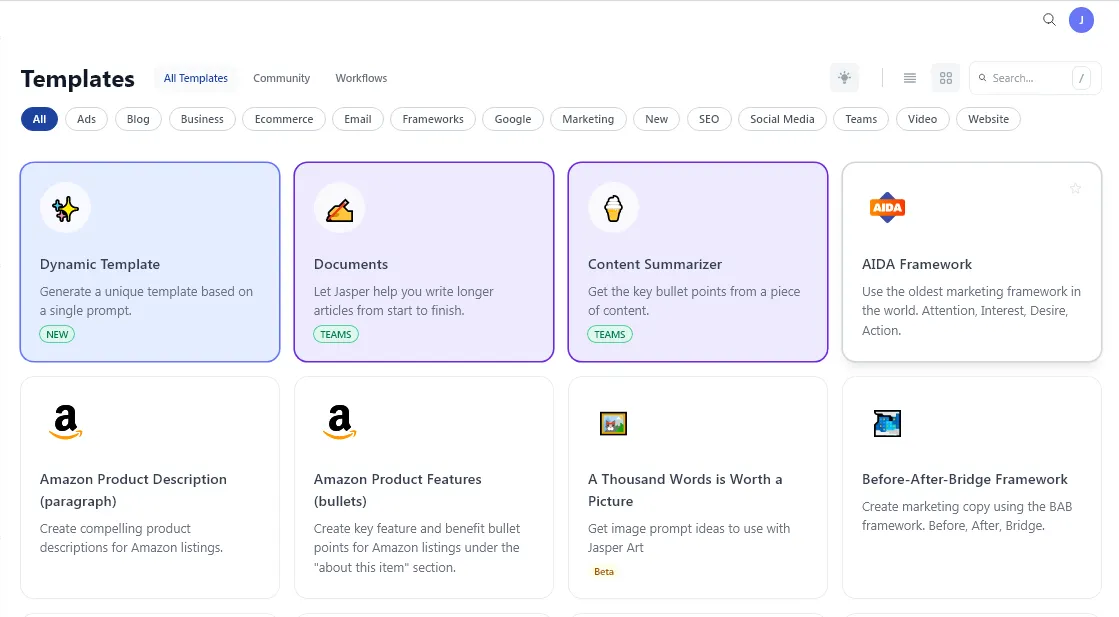This screenshot has height=617, width=1119.
Task: Open the Community tab
Action: [281, 78]
